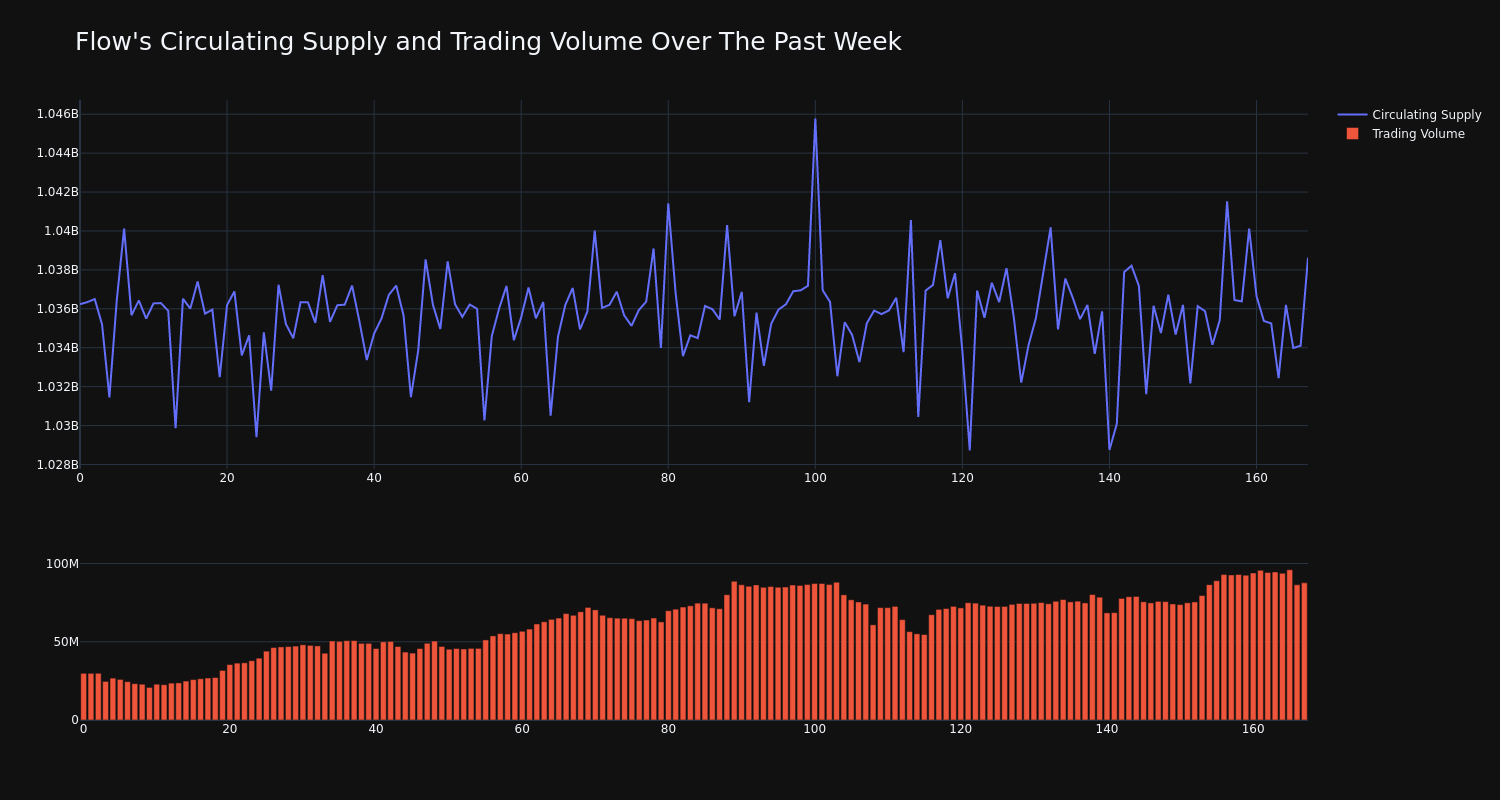Click the chart title text

point(488,42)
